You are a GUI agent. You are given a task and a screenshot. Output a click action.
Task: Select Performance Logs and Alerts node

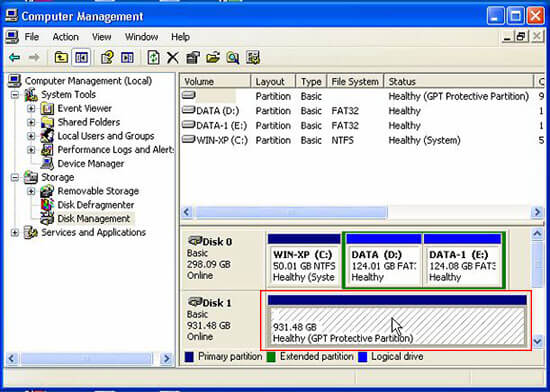[115, 150]
